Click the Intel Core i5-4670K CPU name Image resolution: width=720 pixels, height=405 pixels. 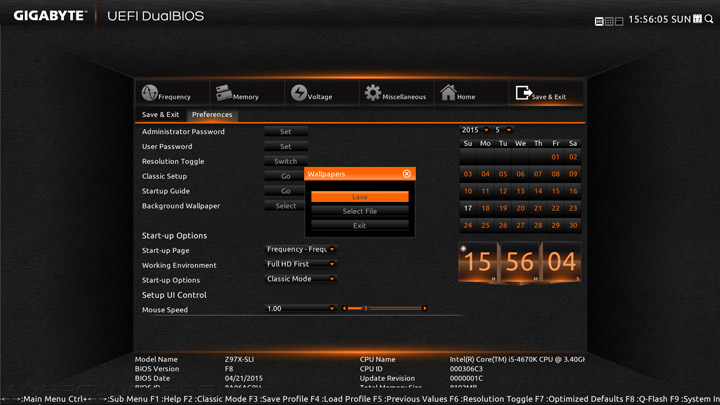pos(517,360)
